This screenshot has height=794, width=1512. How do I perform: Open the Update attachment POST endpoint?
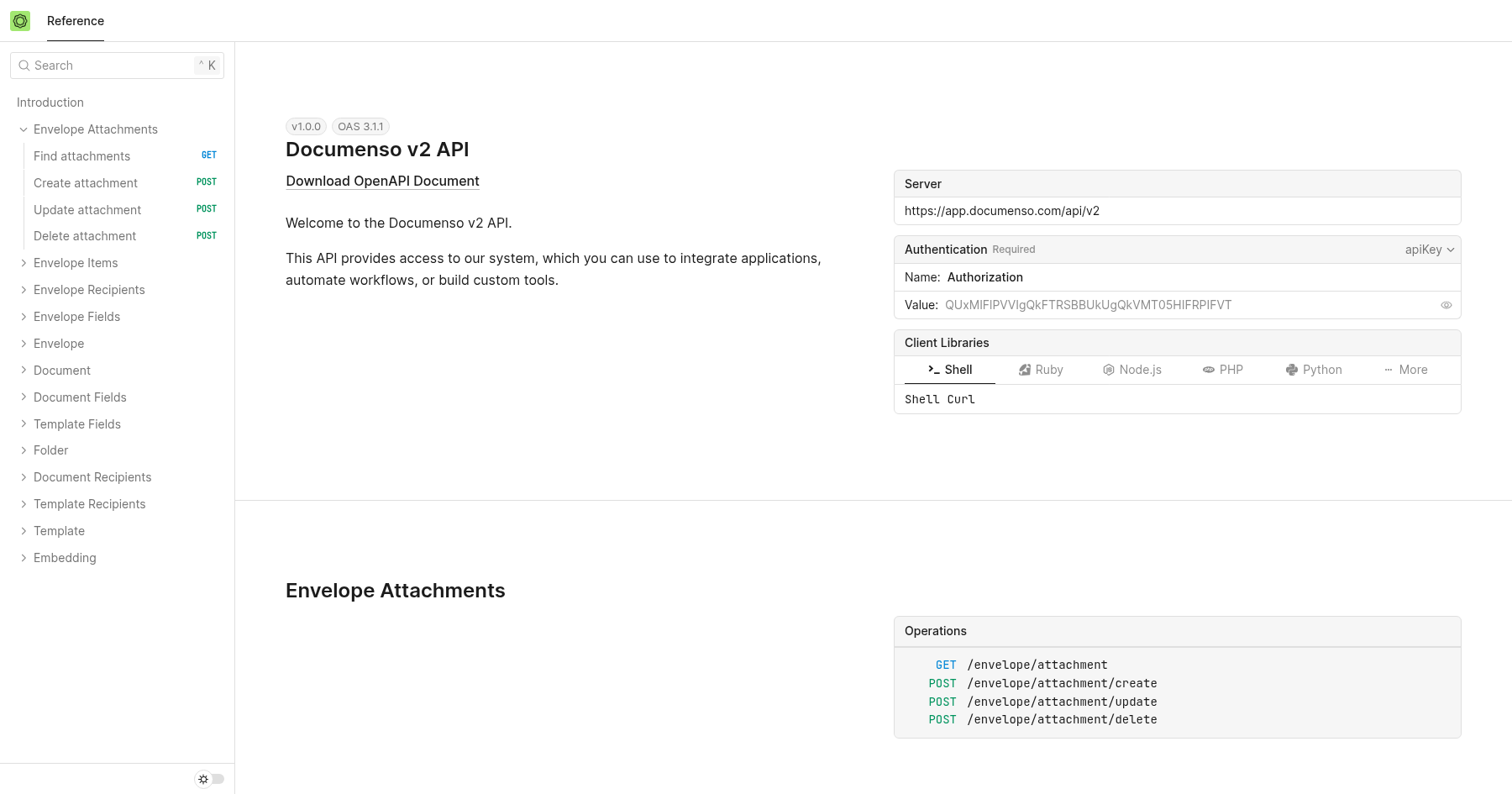(x=124, y=210)
